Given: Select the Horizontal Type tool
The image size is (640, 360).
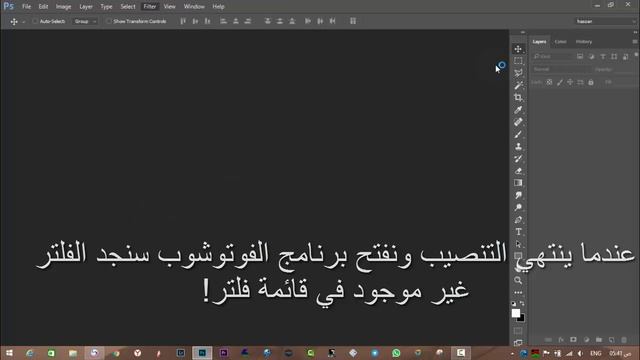Looking at the screenshot, I should pos(518,232).
